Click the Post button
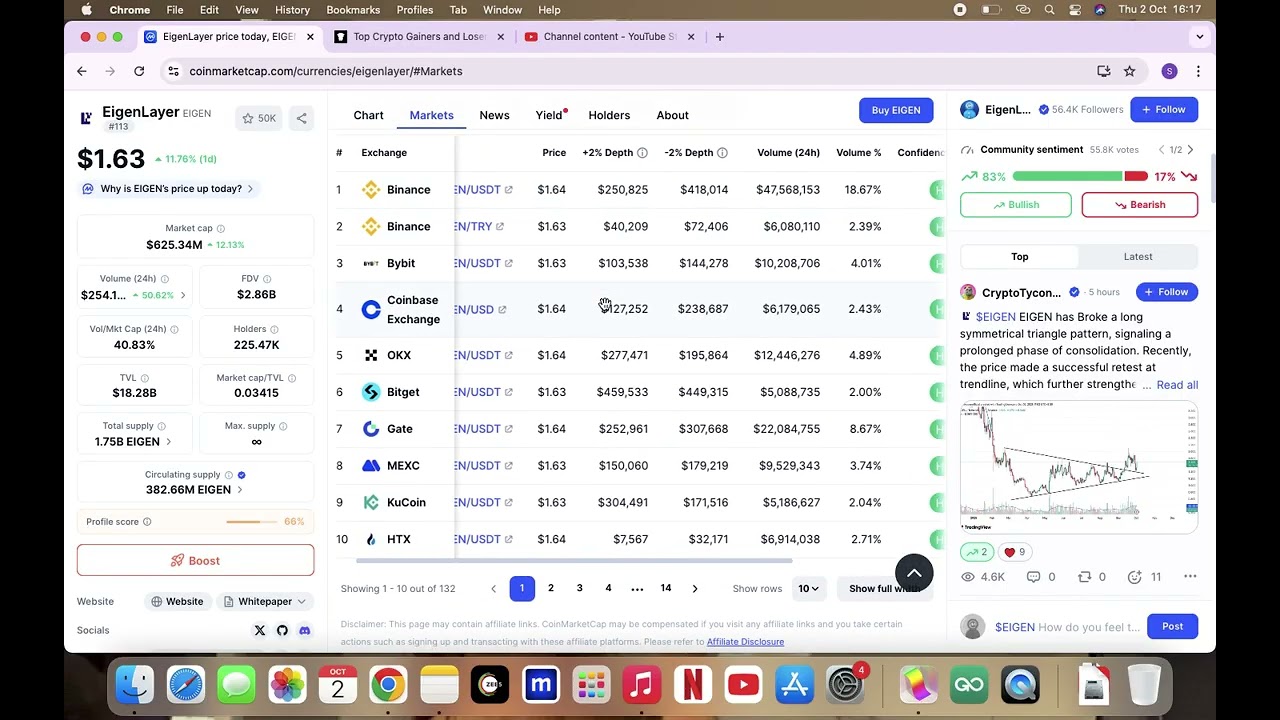 1172,627
